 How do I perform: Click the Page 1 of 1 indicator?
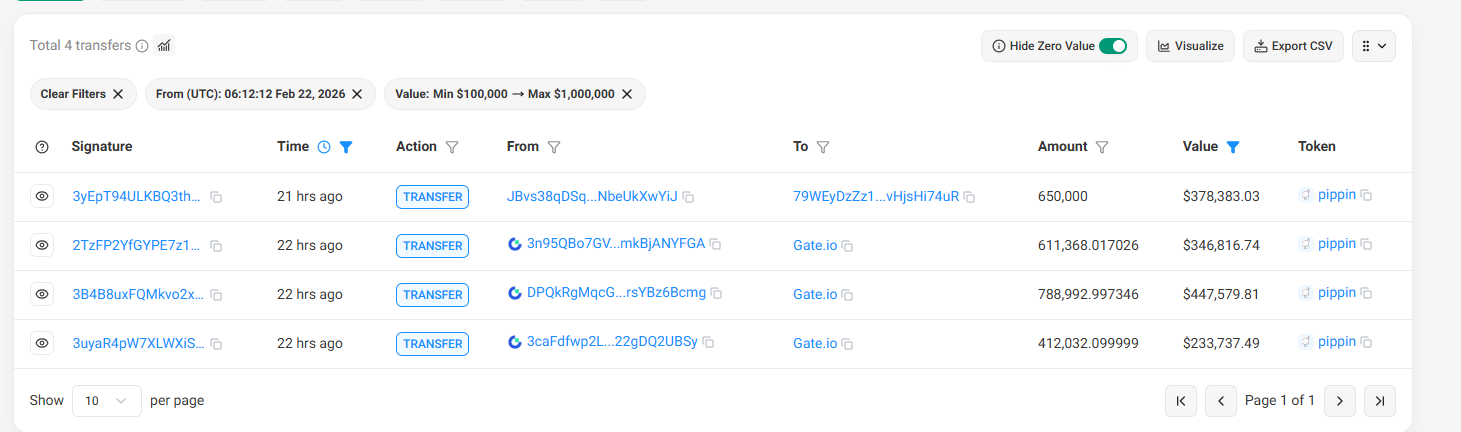(x=1280, y=400)
